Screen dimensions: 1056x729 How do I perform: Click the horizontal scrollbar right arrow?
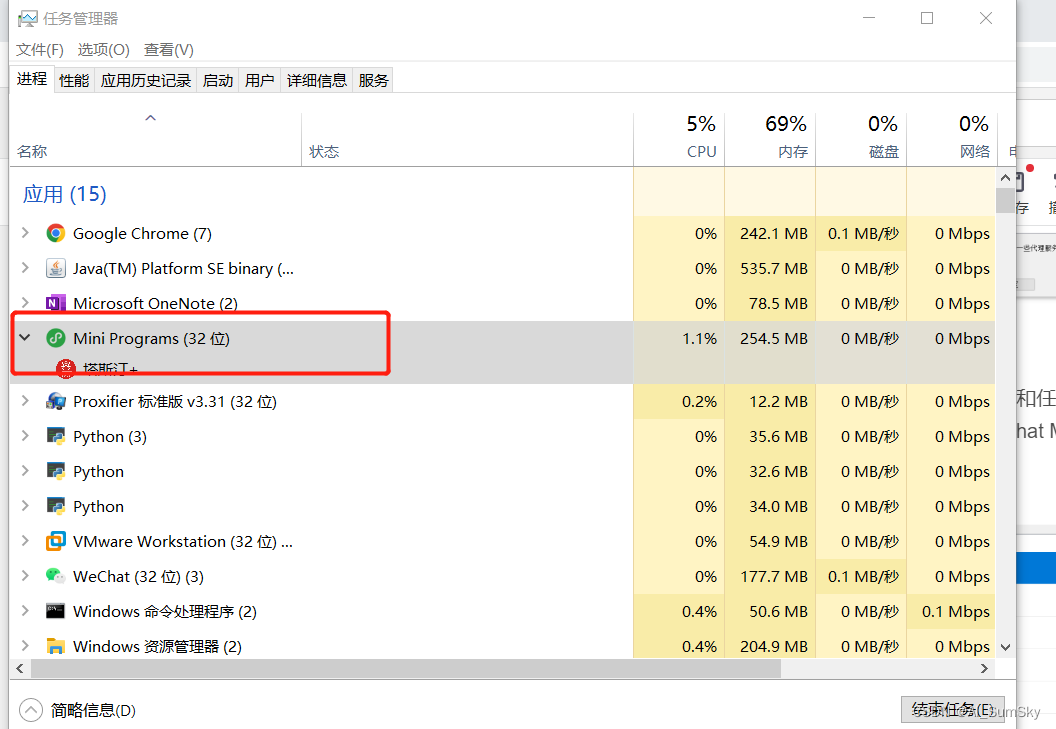(x=985, y=668)
